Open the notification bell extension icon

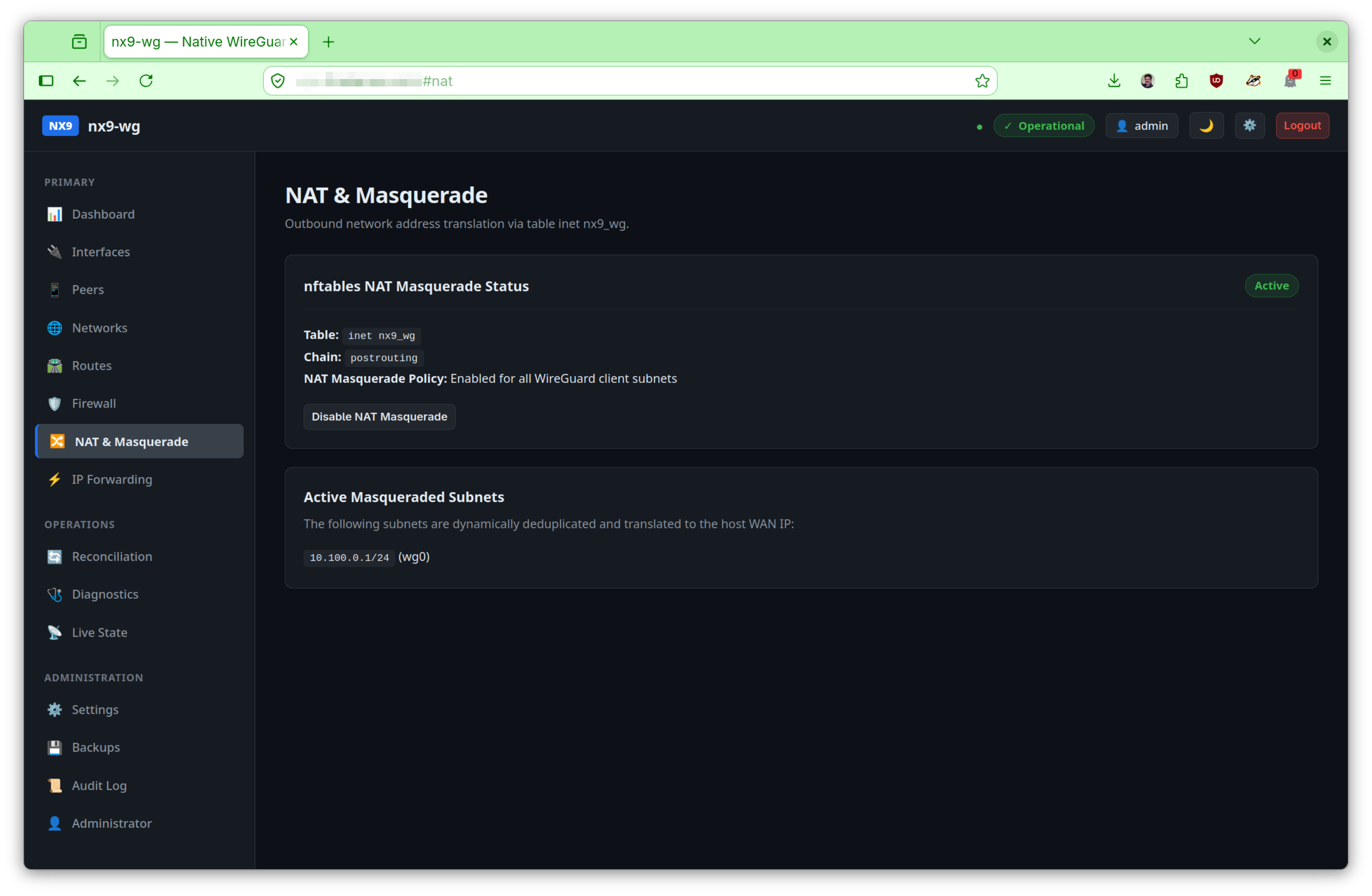(1290, 80)
